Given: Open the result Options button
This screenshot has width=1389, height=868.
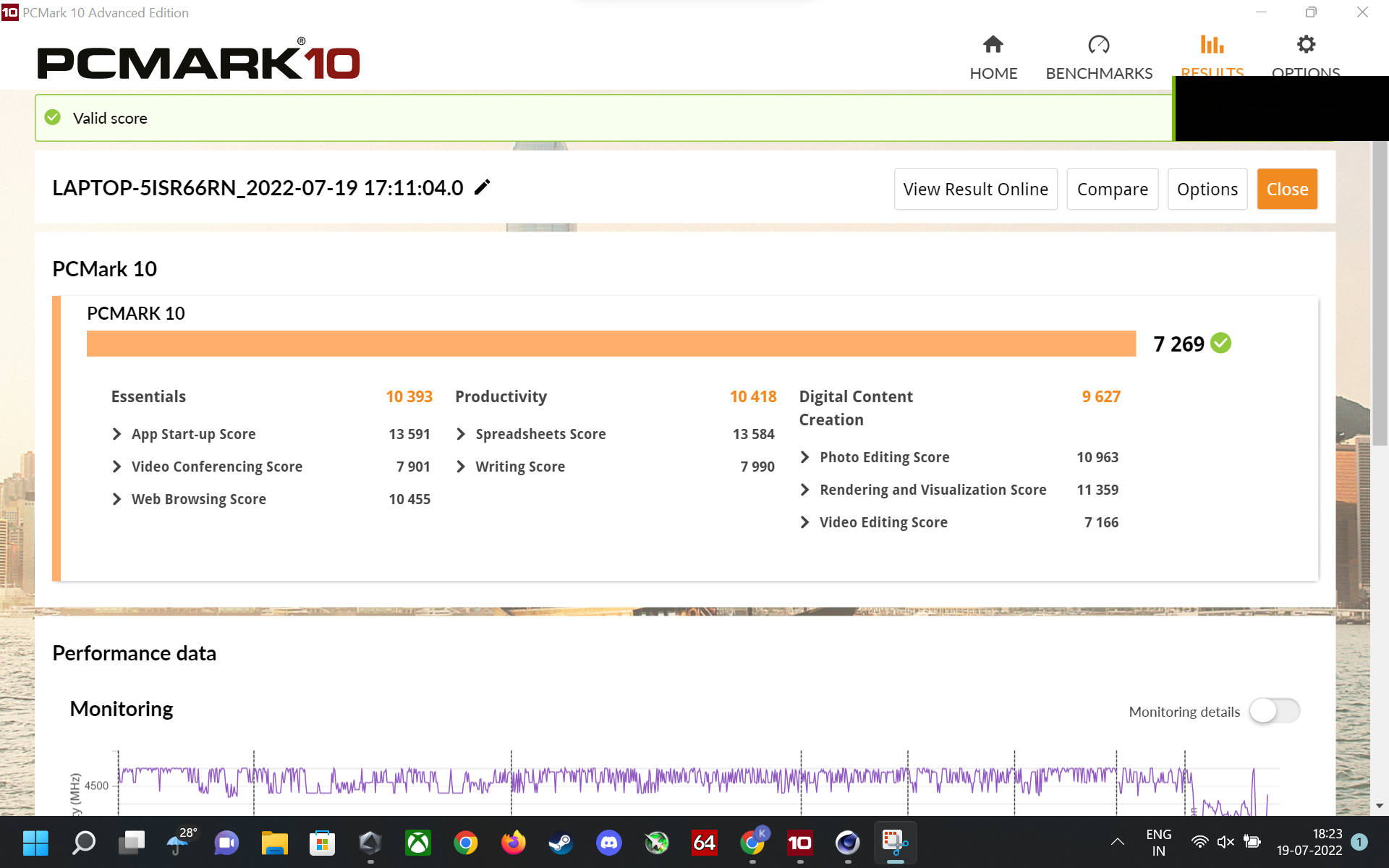Looking at the screenshot, I should pyautogui.click(x=1207, y=190).
